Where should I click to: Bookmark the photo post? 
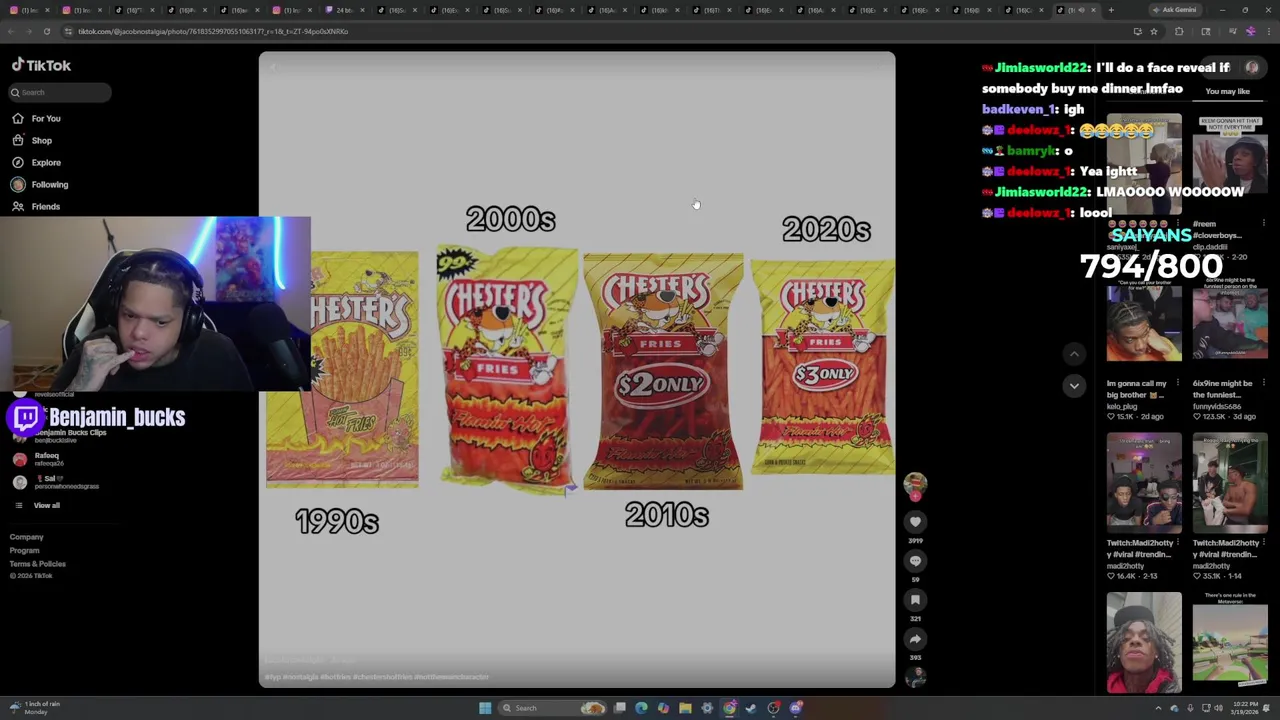(915, 599)
